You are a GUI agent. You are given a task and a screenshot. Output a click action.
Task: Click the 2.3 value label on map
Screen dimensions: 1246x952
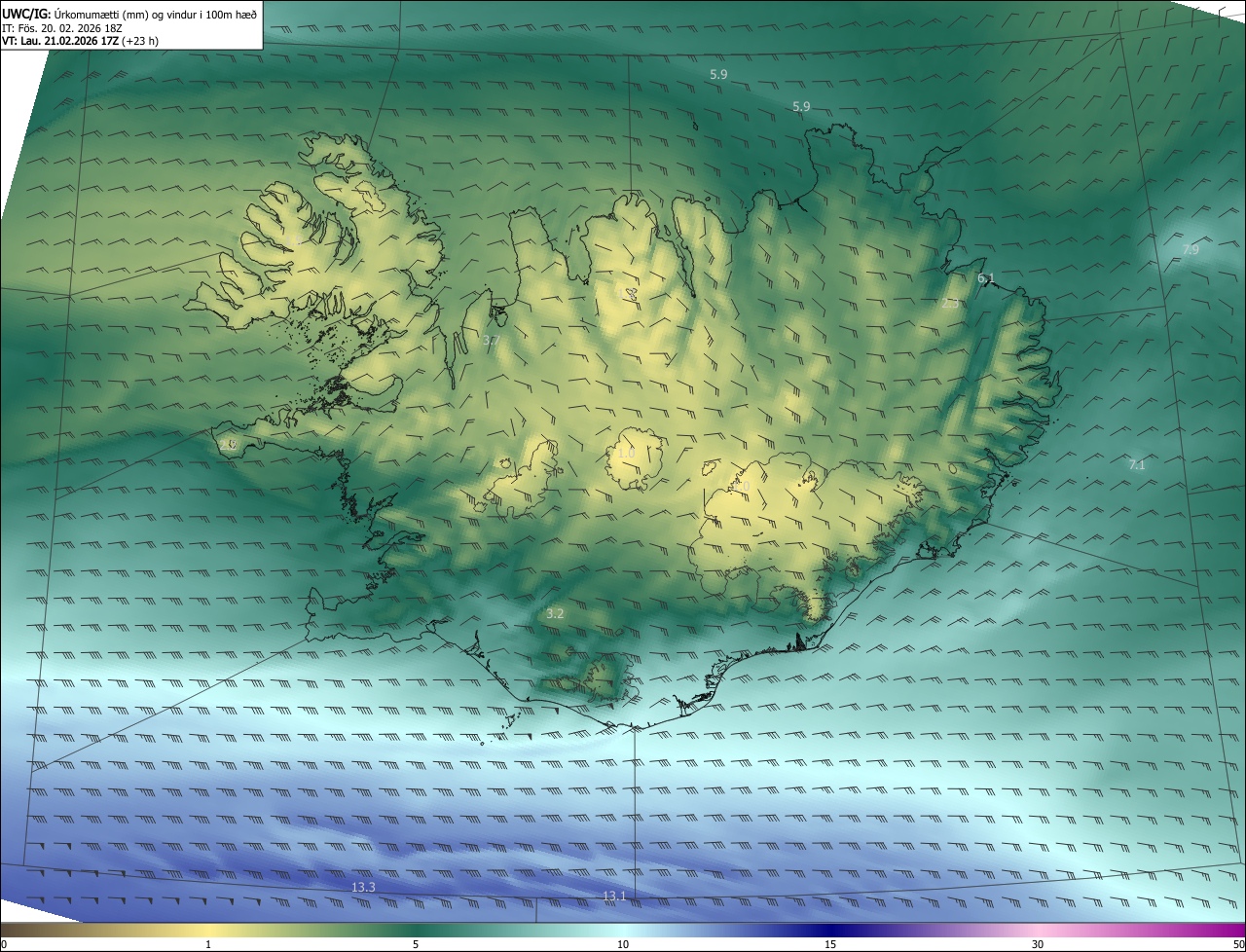(x=951, y=304)
